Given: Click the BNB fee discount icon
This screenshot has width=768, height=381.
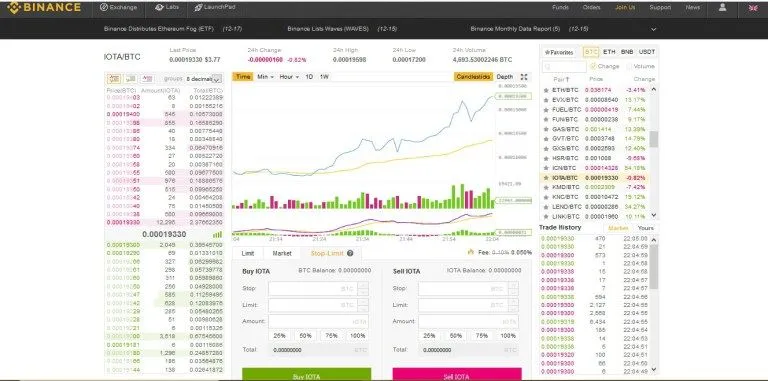Looking at the screenshot, I should coord(471,252).
